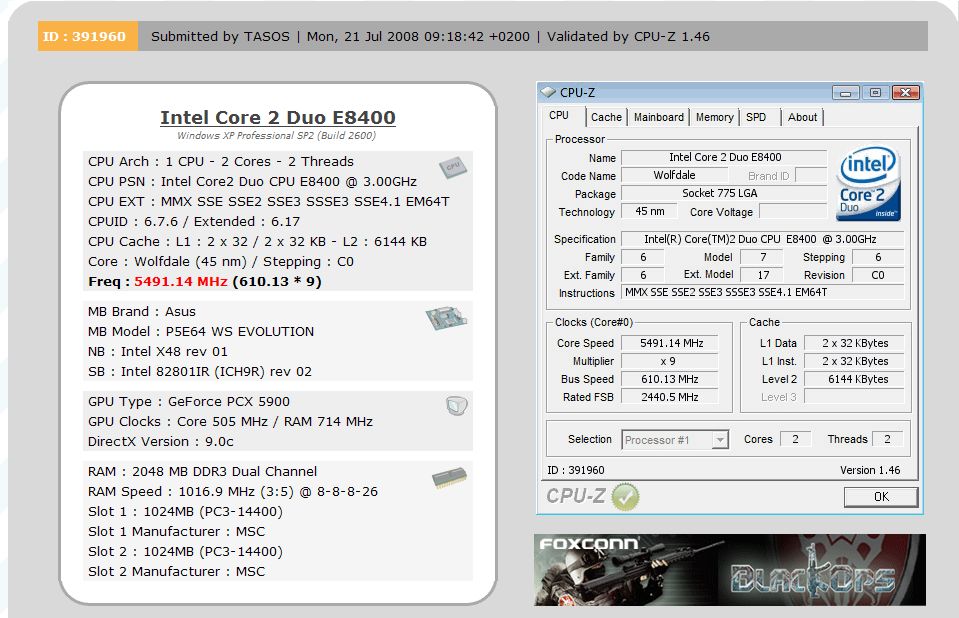Click 'RAM : 2048 MB DDR3 Dual Channel' text
Viewport: 959px width, 618px height.
(x=202, y=472)
